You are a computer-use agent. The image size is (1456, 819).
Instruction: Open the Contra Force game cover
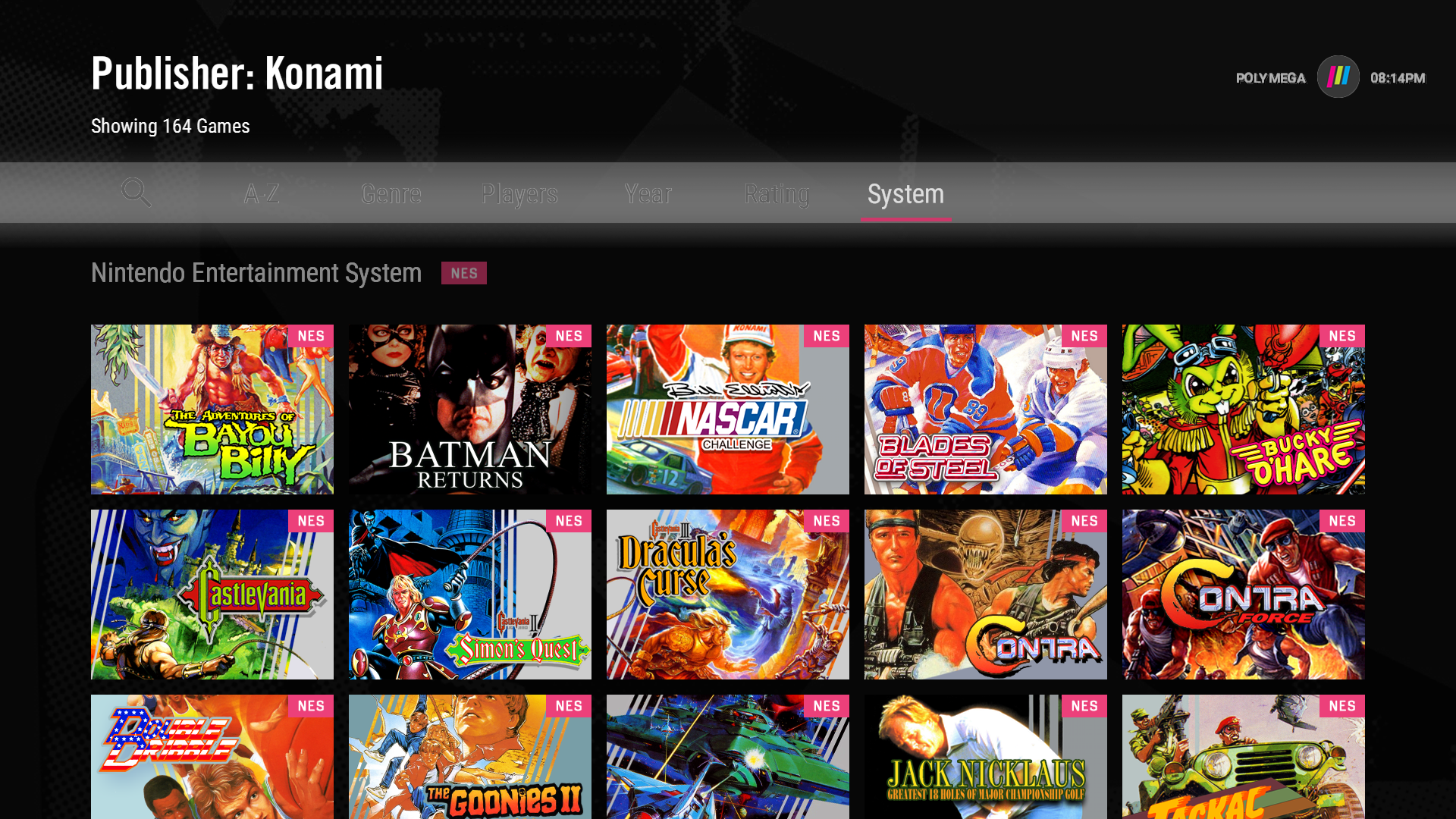tap(1244, 595)
